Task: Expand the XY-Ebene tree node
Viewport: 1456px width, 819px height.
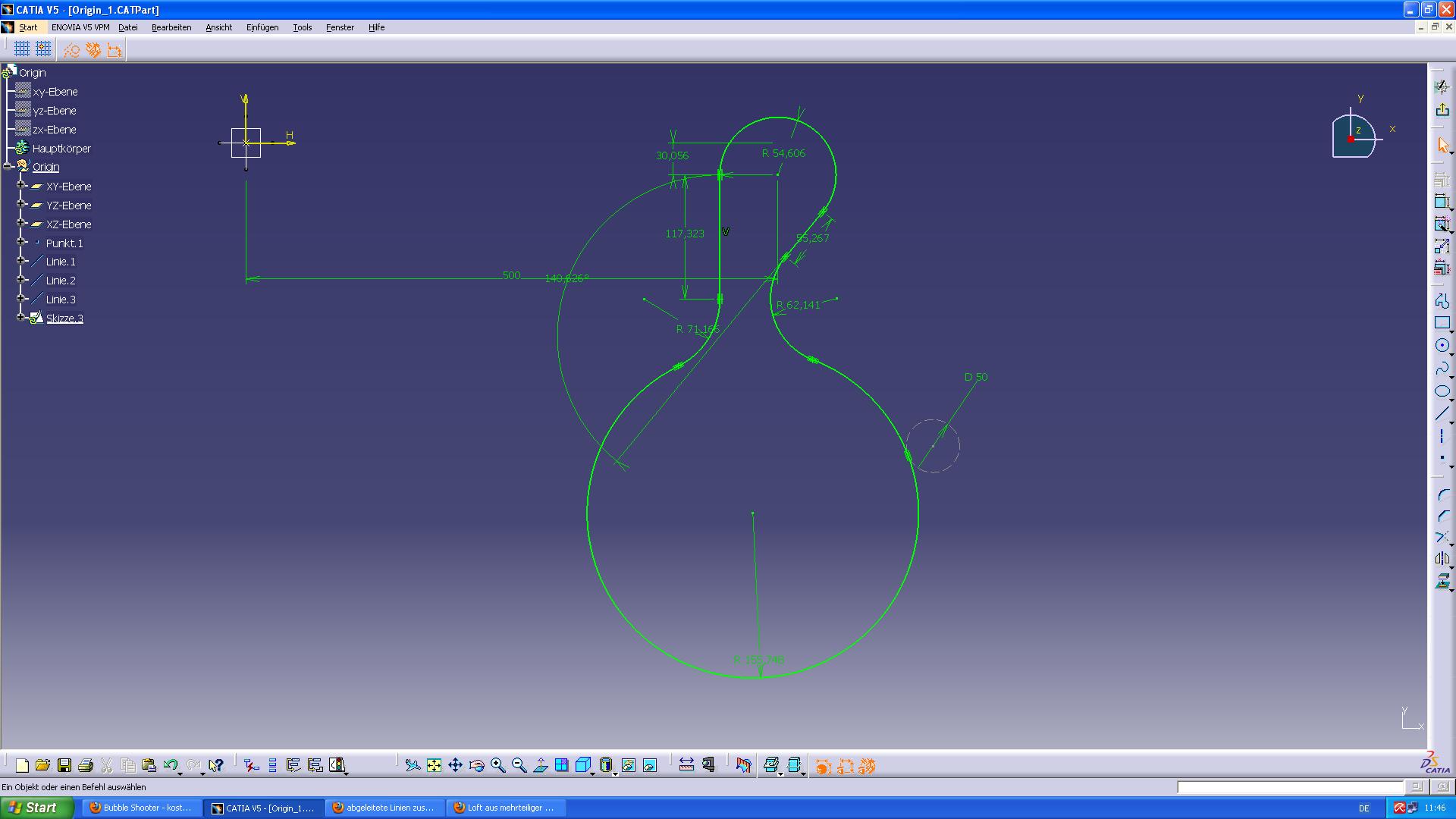Action: (21, 185)
